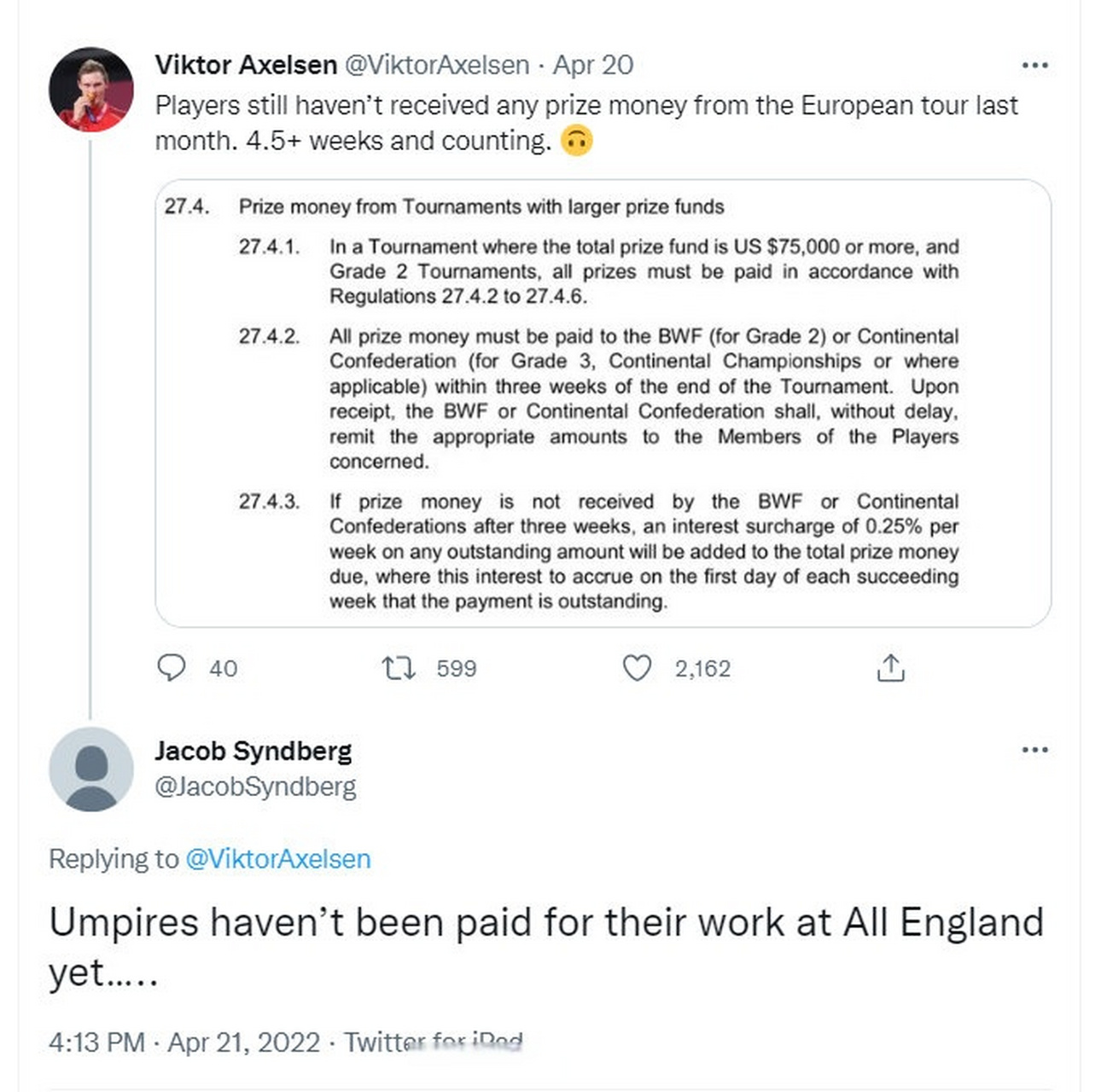Click the share upload icon

click(890, 668)
